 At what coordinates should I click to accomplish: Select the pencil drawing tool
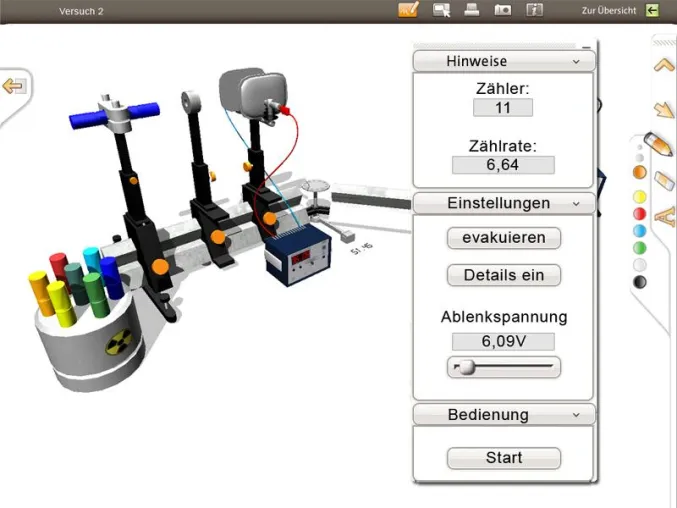click(658, 144)
